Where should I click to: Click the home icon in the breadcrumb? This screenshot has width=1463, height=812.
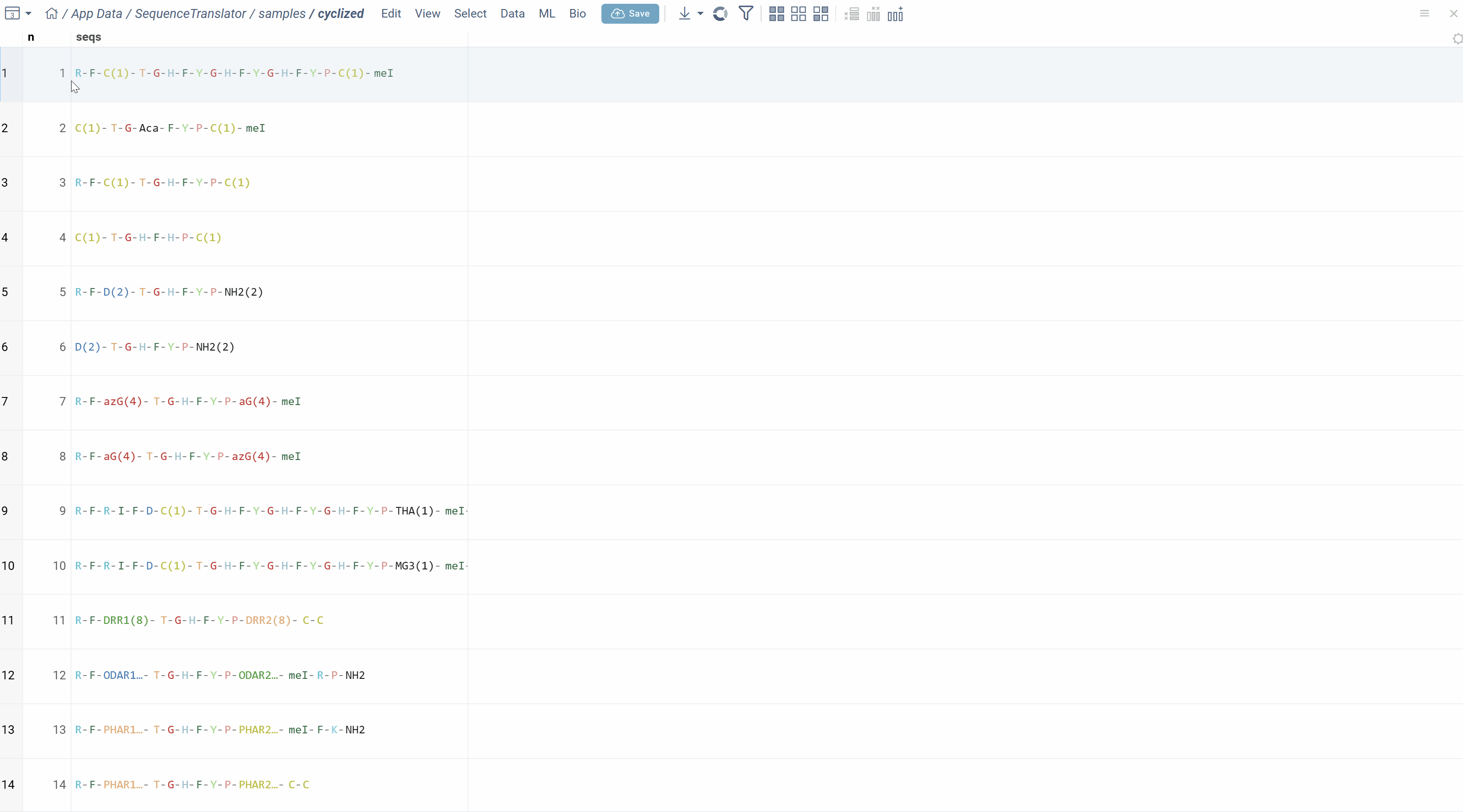pyautogui.click(x=51, y=14)
